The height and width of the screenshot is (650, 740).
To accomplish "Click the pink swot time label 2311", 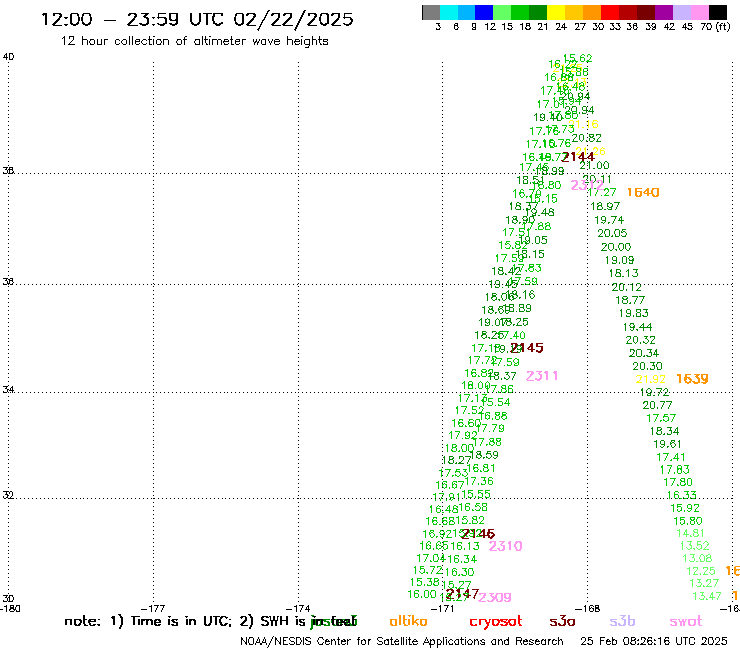I will (x=542, y=376).
